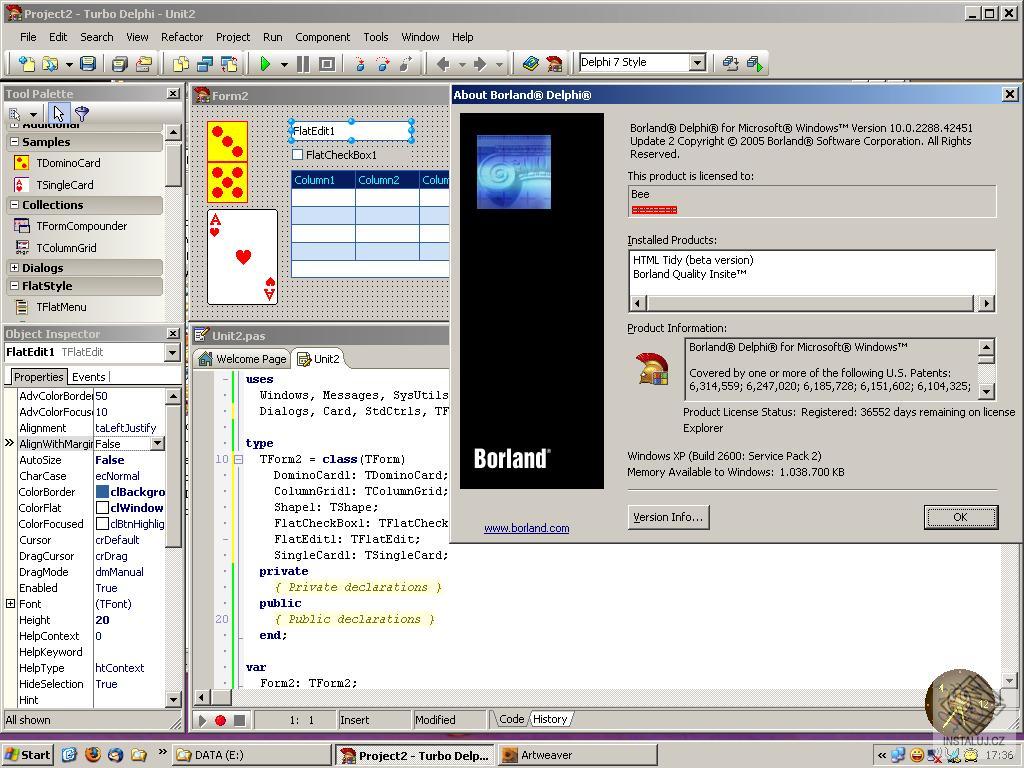
Task: Open the Delphi 7 Style layout dropdown
Action: (697, 62)
